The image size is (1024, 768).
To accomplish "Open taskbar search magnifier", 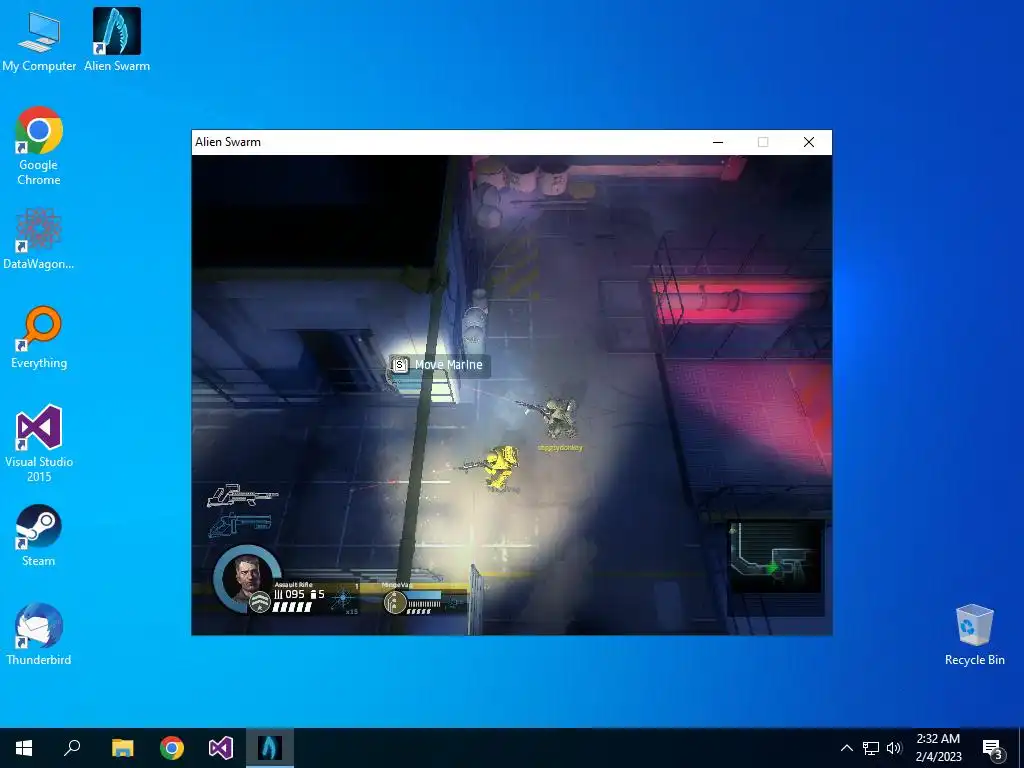I will tap(72, 748).
